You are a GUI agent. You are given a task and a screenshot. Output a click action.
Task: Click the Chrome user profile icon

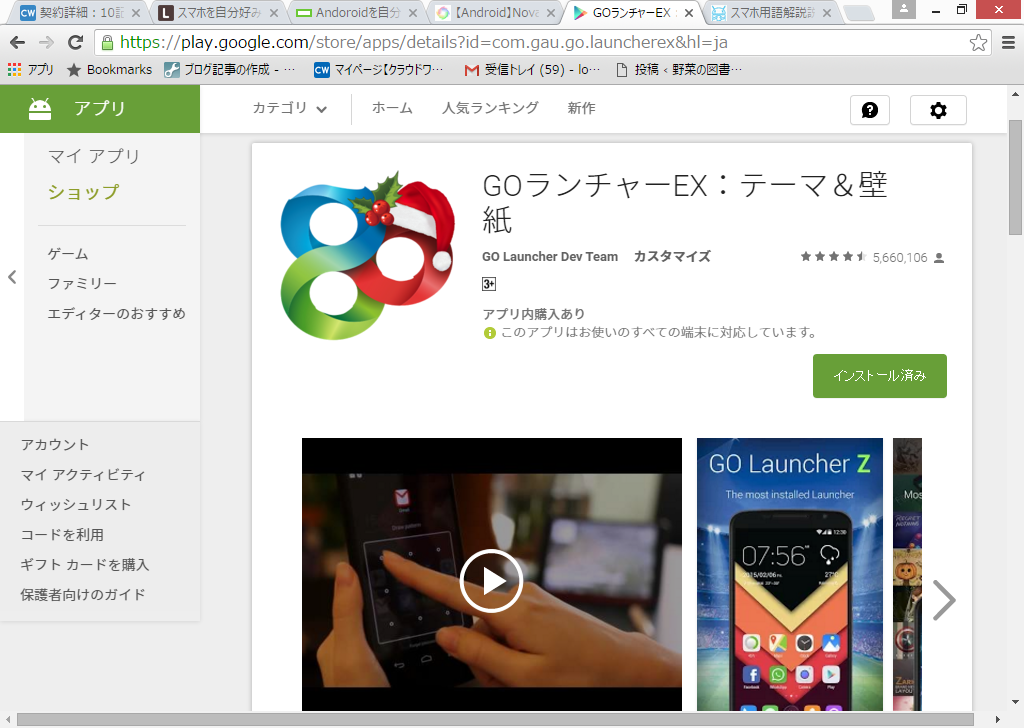coord(904,8)
